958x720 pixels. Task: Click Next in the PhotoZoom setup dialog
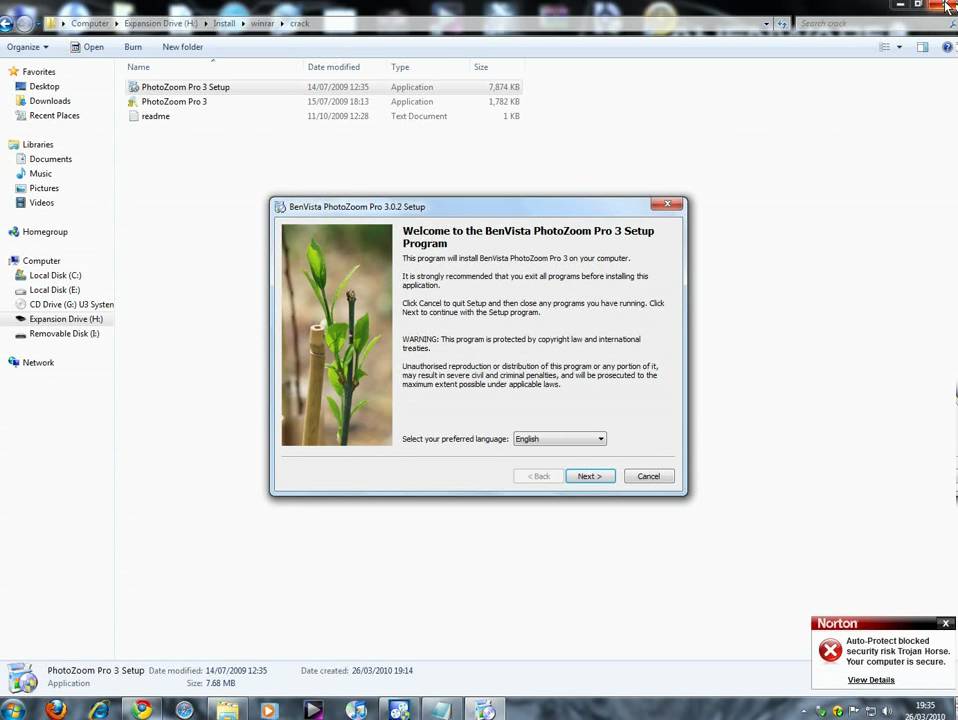590,476
